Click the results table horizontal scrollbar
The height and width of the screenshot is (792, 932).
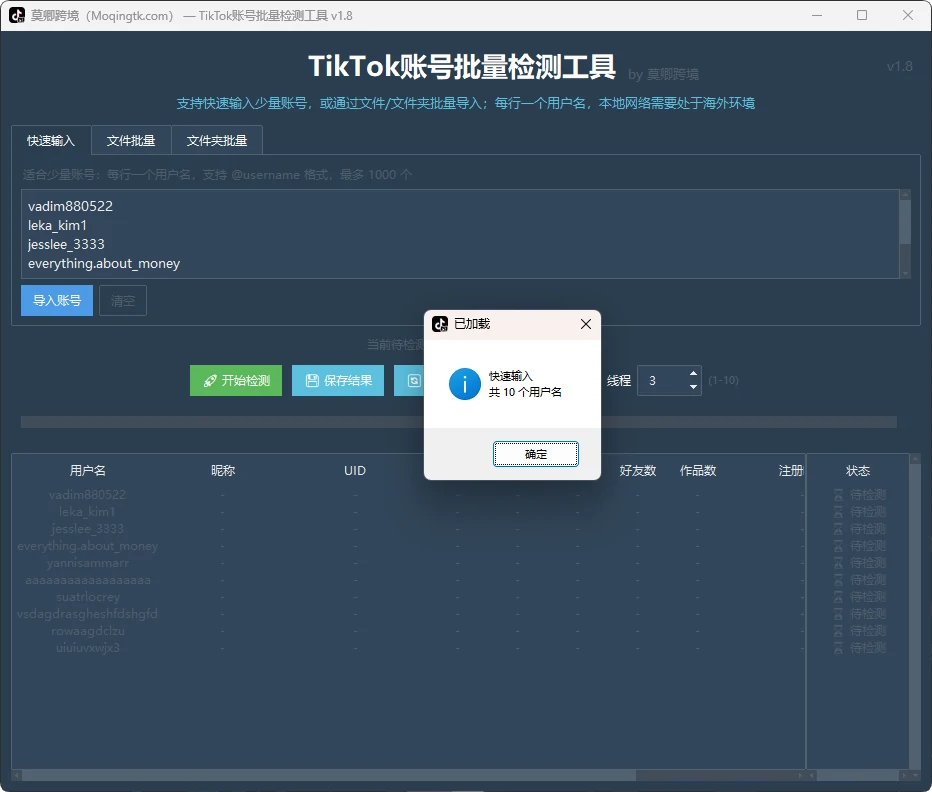pyautogui.click(x=408, y=775)
